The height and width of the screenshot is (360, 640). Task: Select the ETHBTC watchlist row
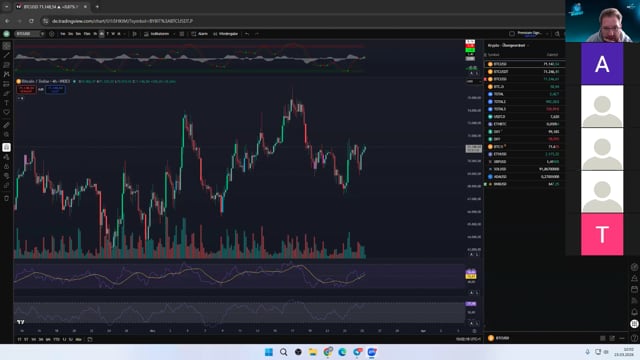524,124
